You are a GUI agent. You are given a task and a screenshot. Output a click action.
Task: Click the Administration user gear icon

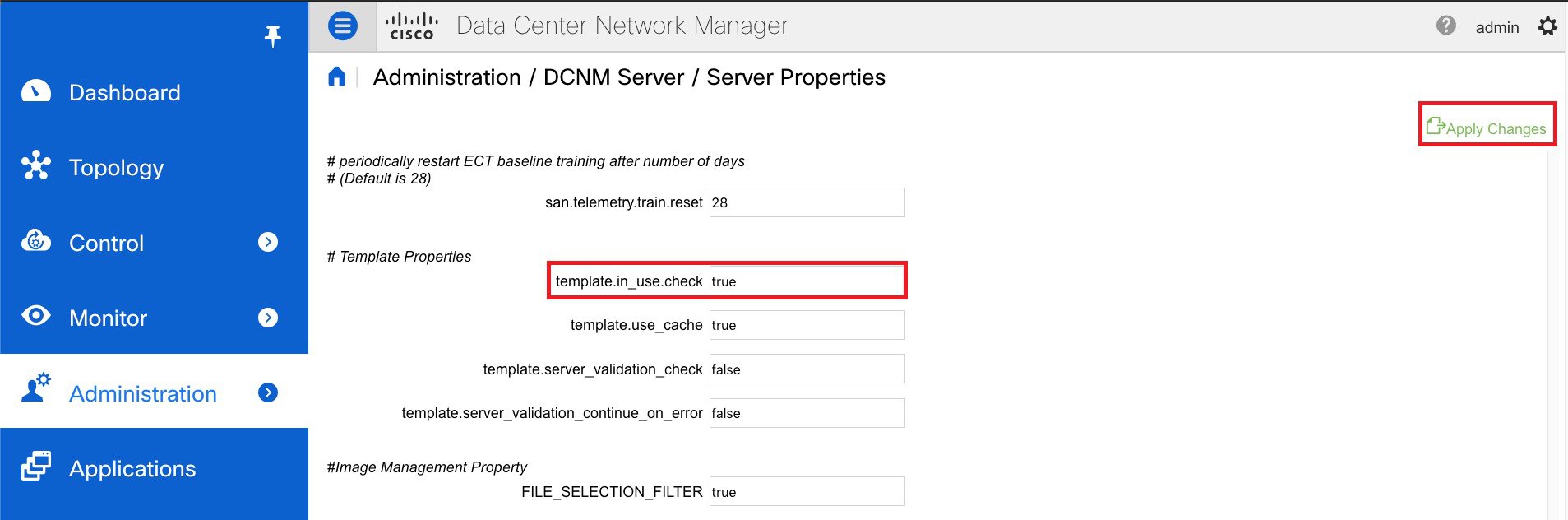click(36, 388)
